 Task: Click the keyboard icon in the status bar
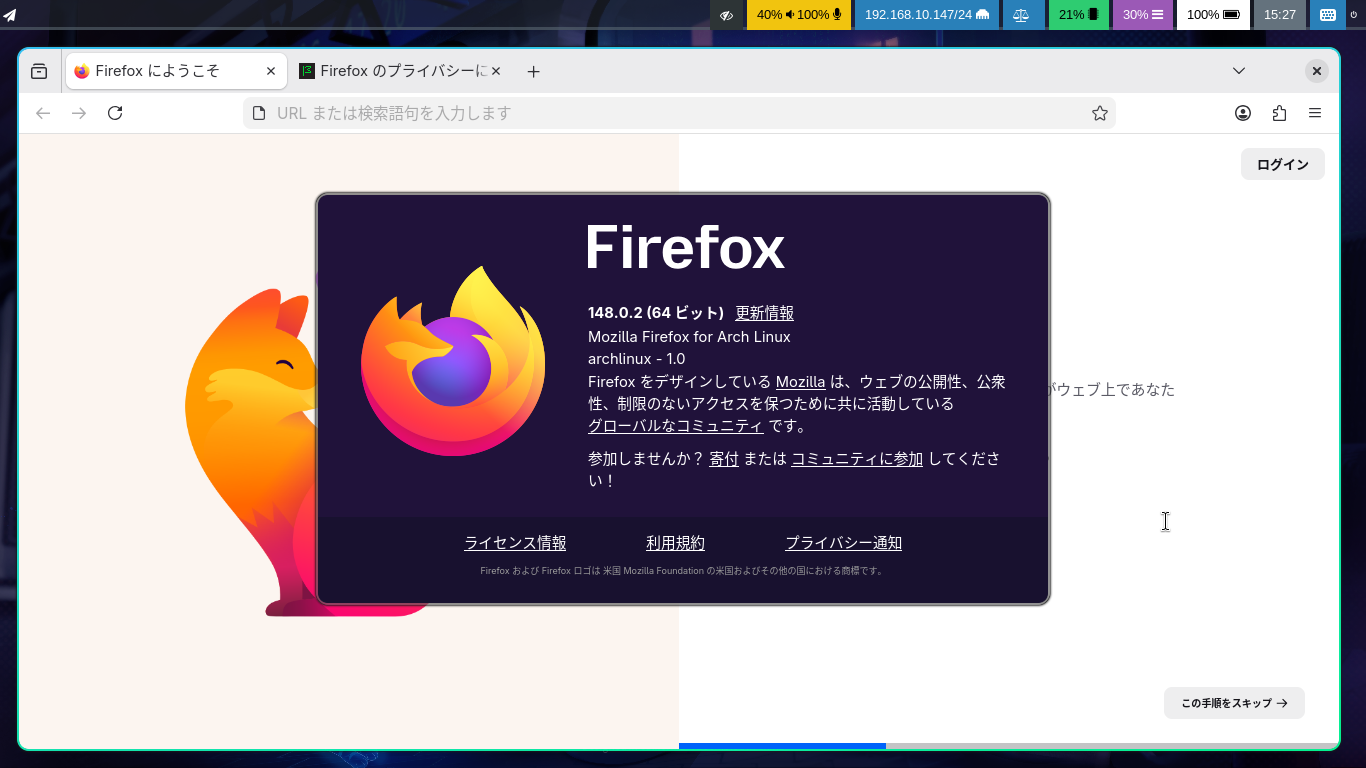tap(1327, 15)
